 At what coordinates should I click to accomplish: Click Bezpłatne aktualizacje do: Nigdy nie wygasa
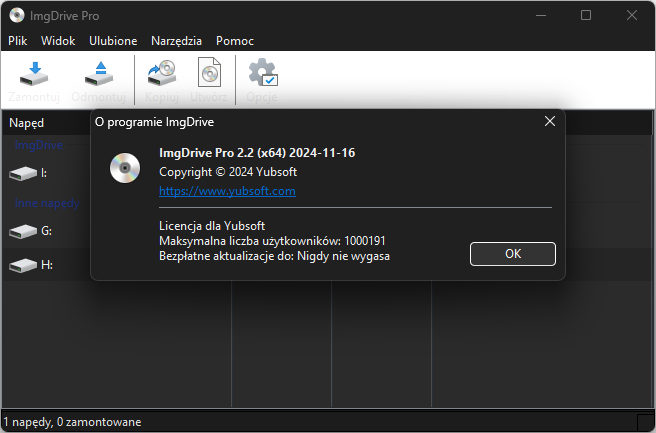pyautogui.click(x=274, y=256)
